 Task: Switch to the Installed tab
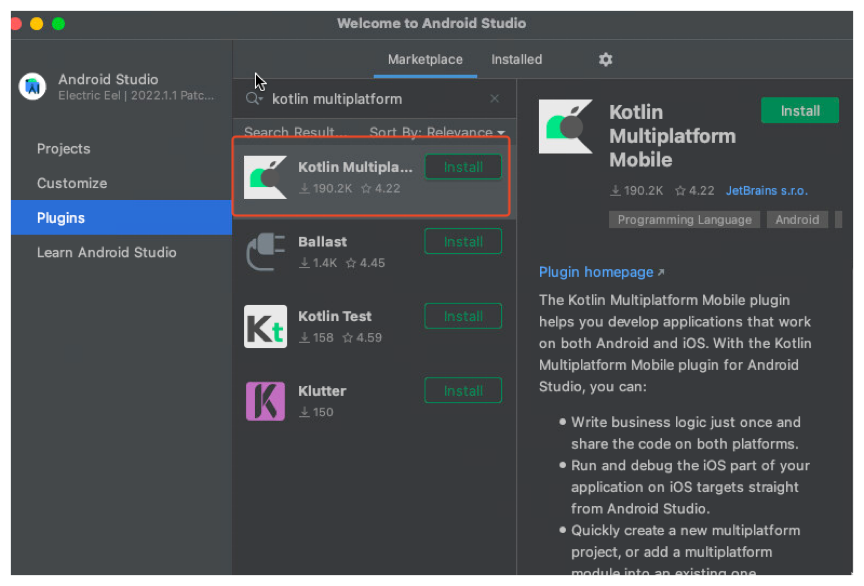click(516, 60)
